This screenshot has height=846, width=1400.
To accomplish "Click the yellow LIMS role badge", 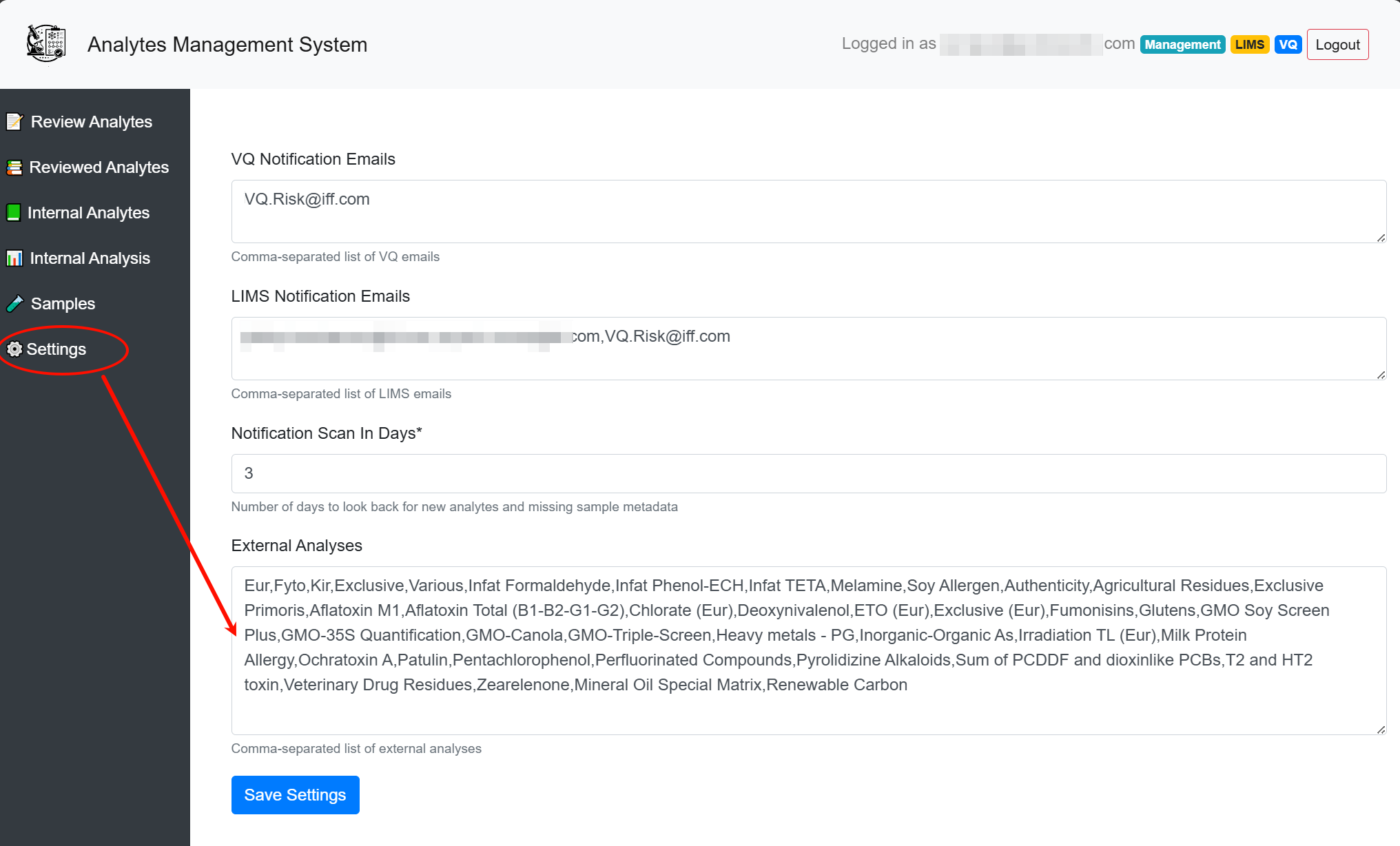I will point(1248,45).
